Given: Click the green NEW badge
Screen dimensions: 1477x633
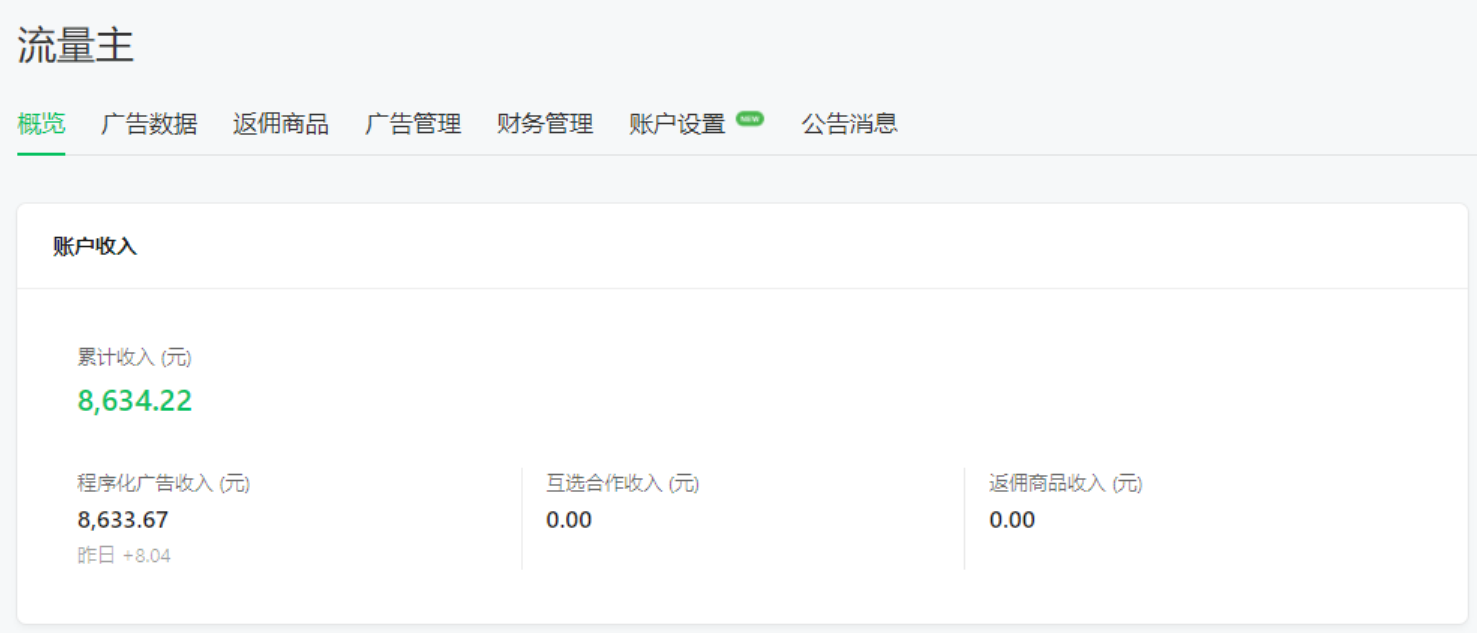Looking at the screenshot, I should click(x=750, y=118).
